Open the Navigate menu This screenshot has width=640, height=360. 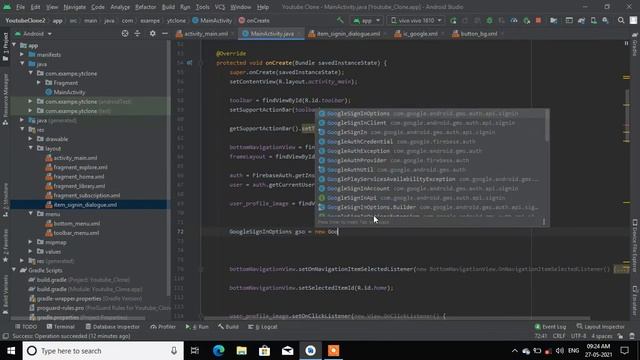tap(75, 7)
